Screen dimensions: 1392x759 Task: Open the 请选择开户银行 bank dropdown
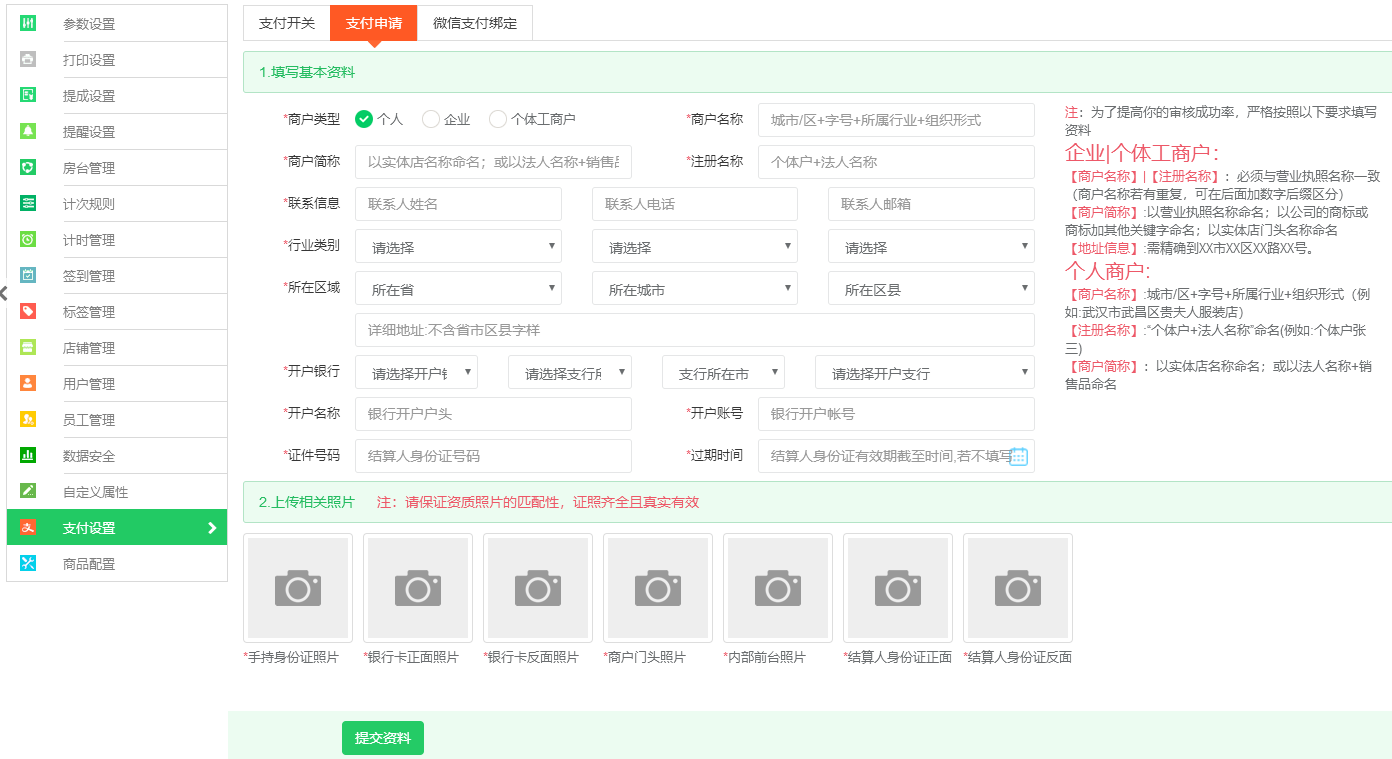click(416, 373)
